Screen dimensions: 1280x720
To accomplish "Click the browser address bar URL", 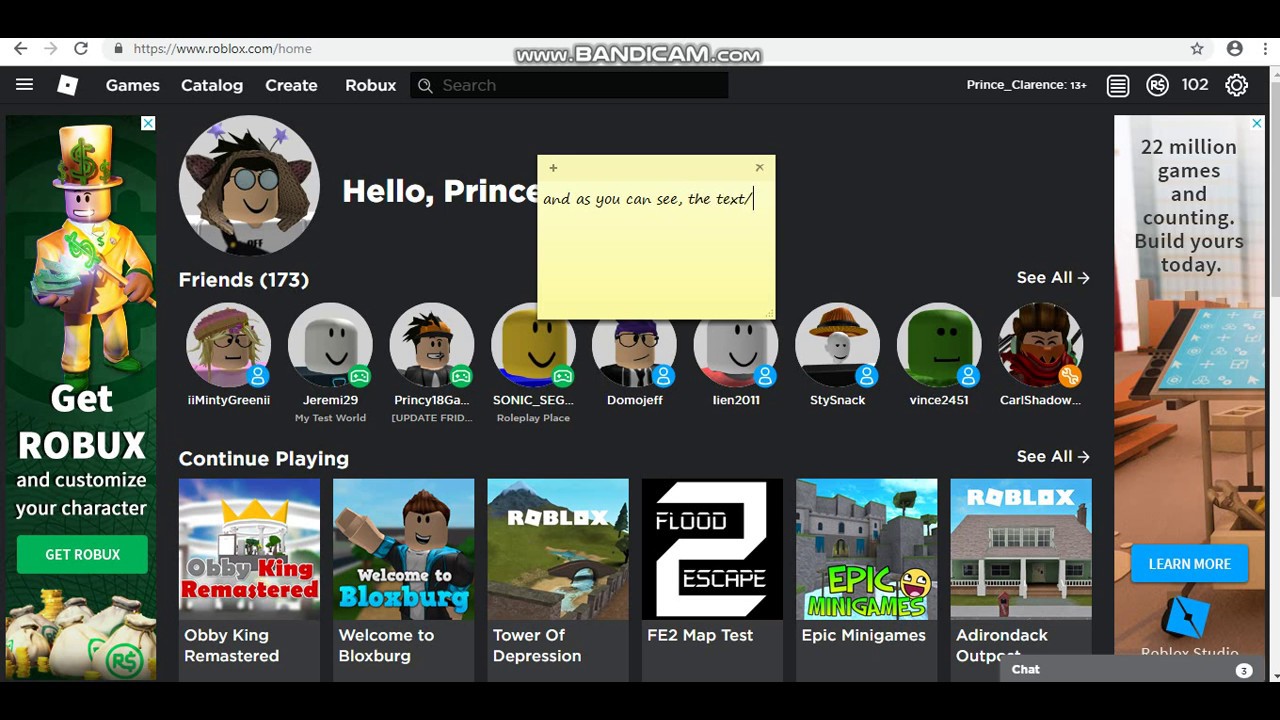I will (x=222, y=48).
